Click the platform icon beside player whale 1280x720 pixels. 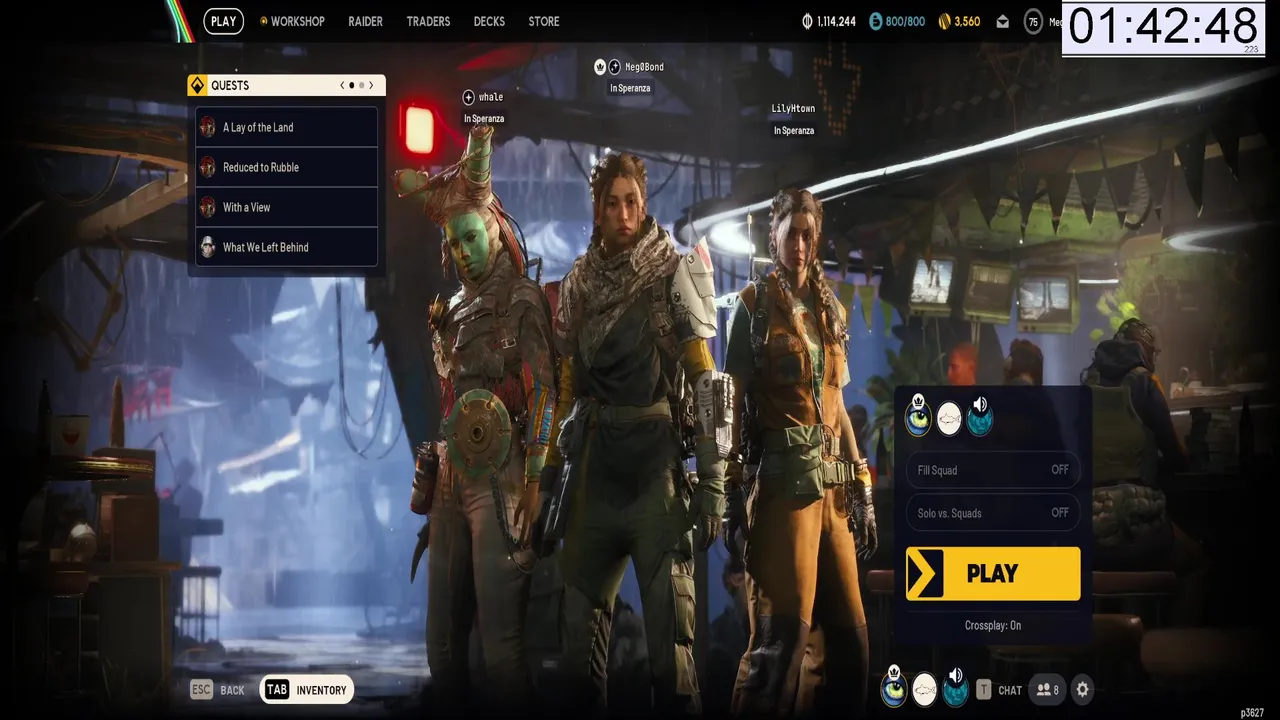[x=468, y=97]
